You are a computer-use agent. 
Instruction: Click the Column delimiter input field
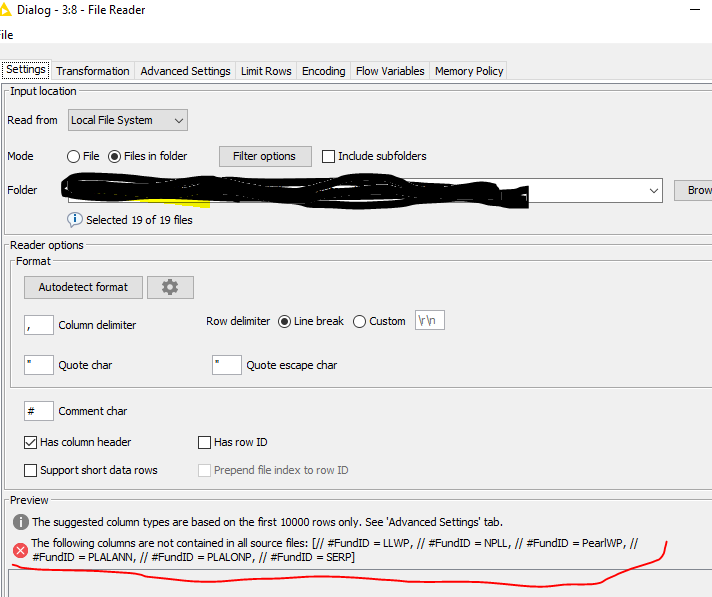39,325
